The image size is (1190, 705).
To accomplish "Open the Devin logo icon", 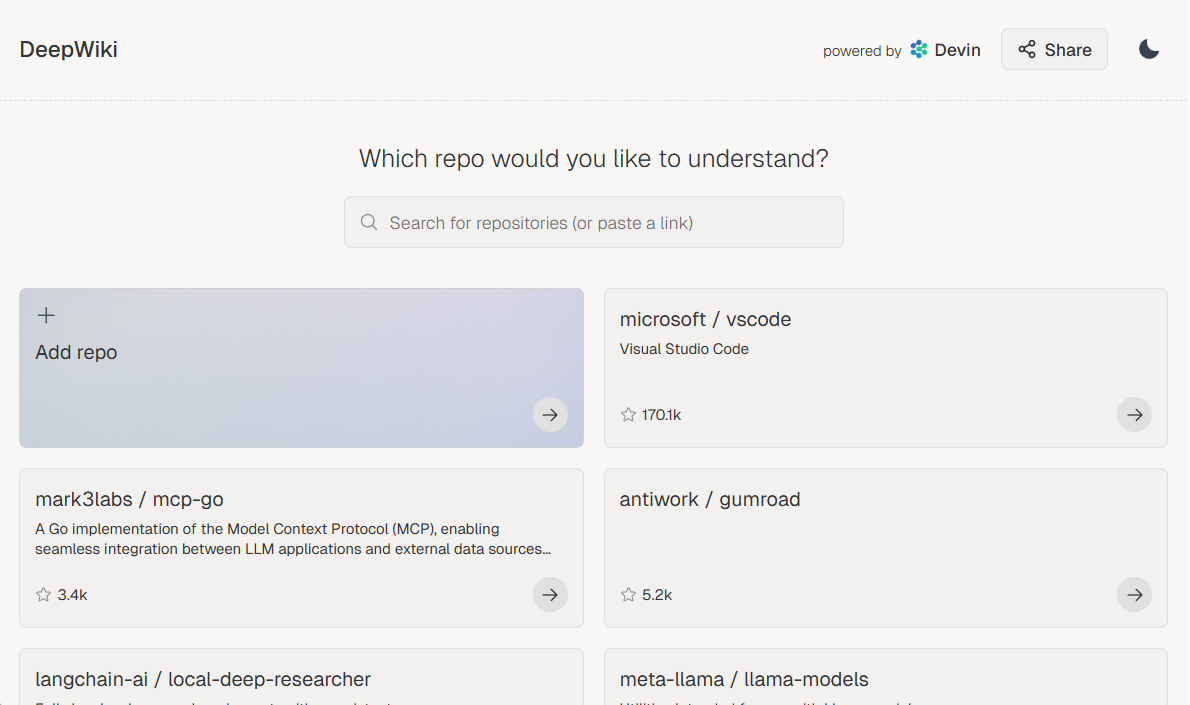I will 918,49.
